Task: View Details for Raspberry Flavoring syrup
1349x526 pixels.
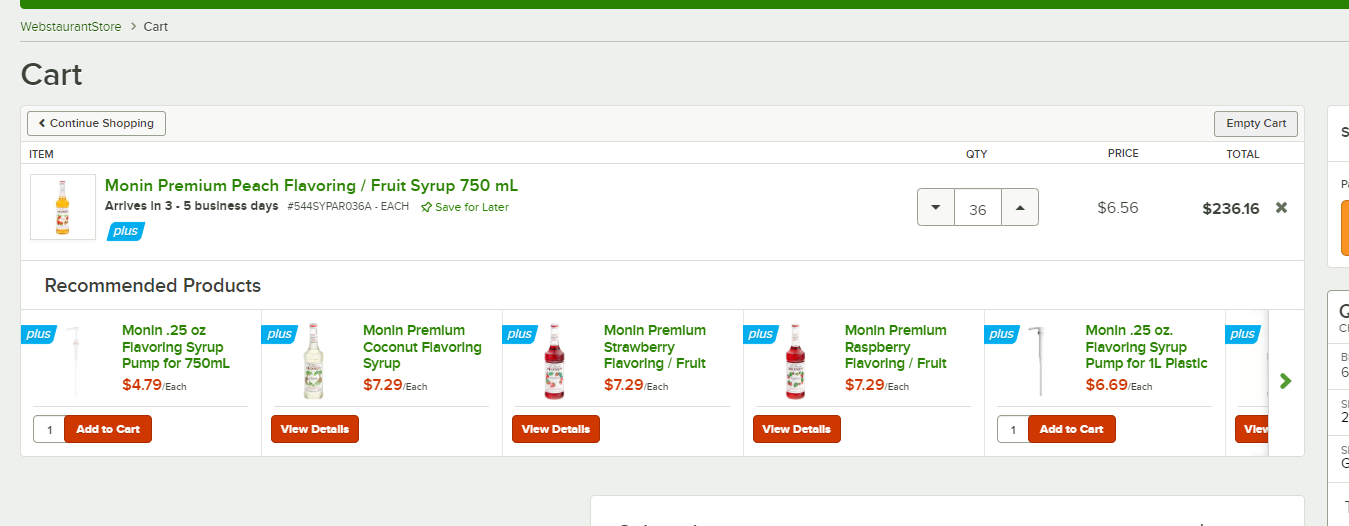Action: 797,429
